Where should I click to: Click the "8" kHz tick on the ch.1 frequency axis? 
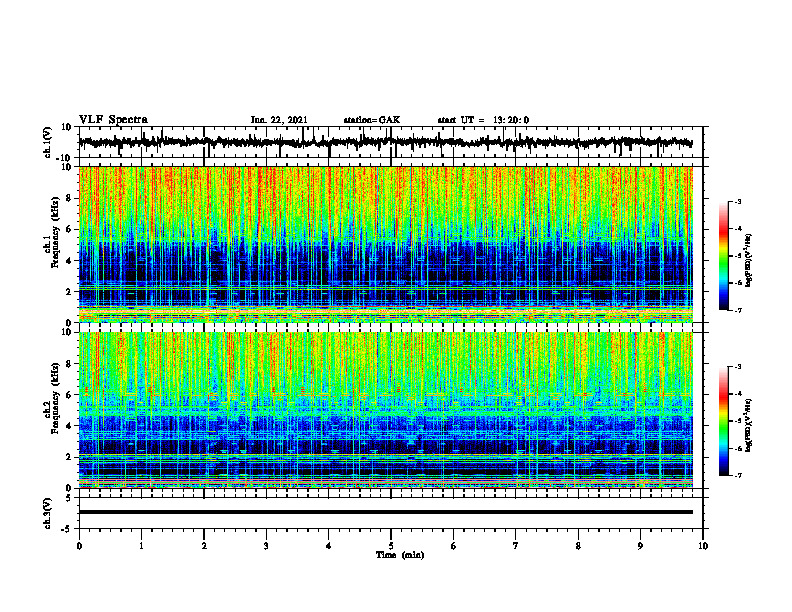coord(70,198)
